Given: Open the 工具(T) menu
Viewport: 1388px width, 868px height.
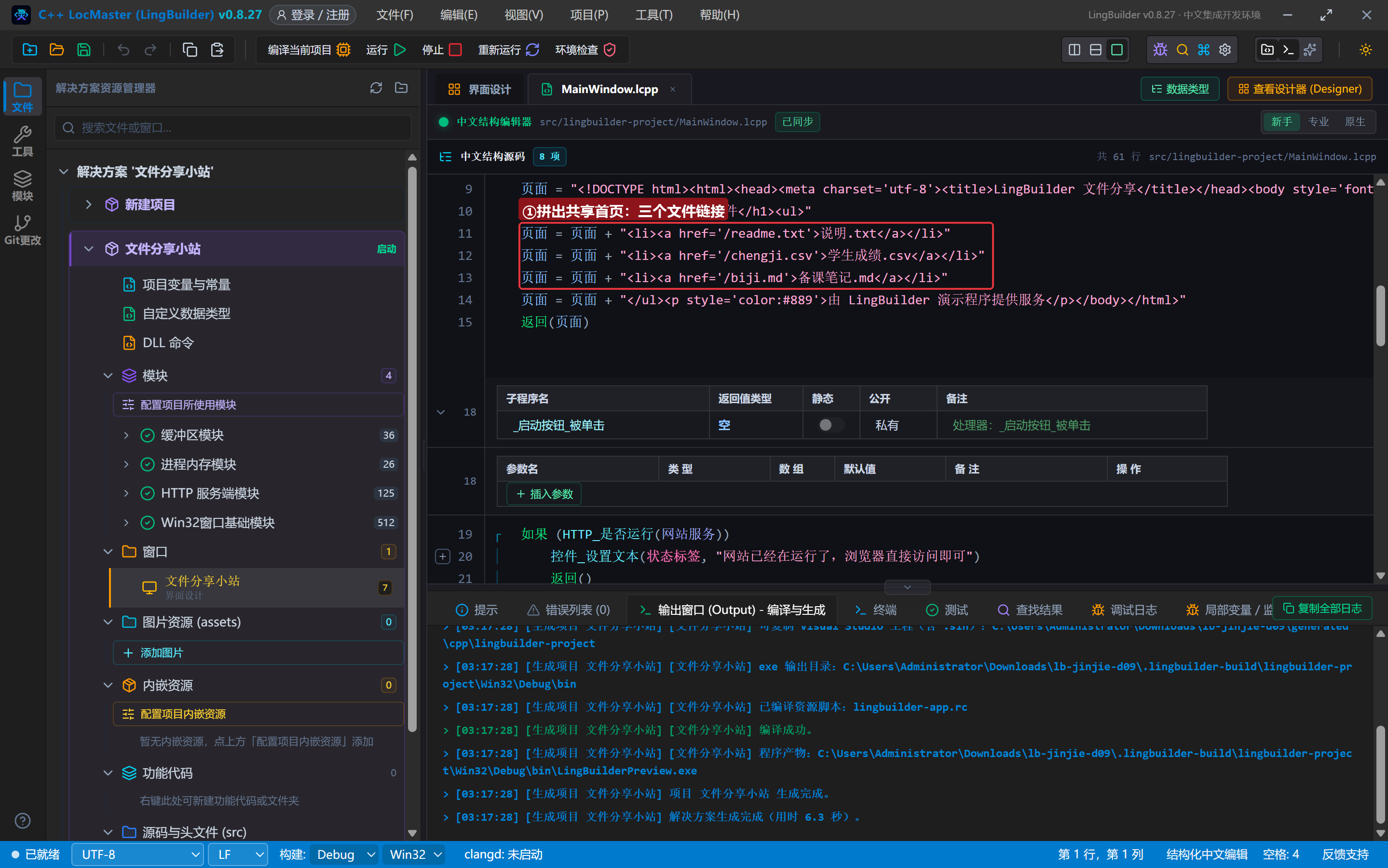Looking at the screenshot, I should [x=653, y=15].
